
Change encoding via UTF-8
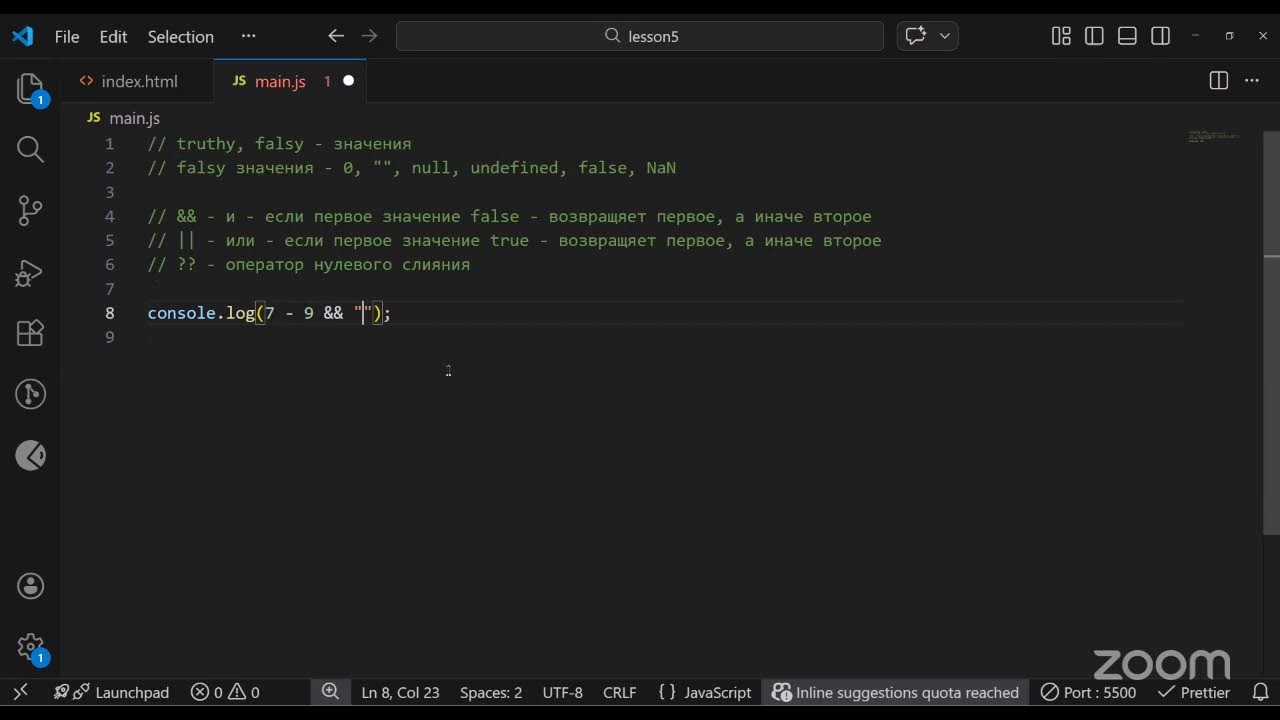pos(562,692)
